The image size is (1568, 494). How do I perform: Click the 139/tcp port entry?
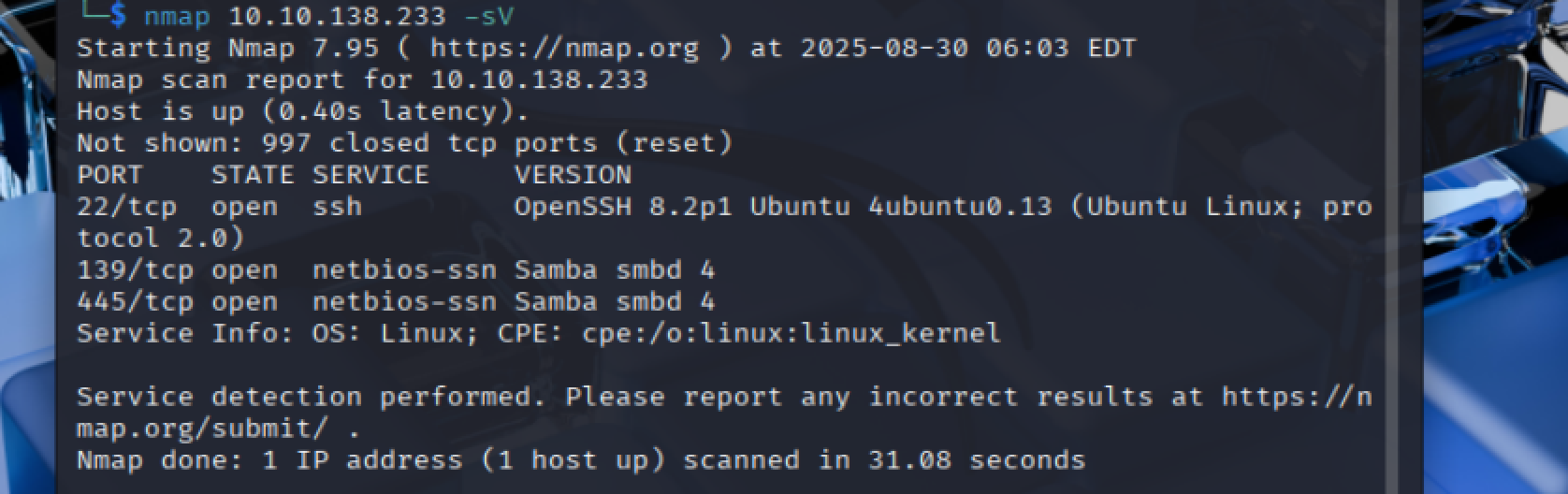click(x=134, y=270)
